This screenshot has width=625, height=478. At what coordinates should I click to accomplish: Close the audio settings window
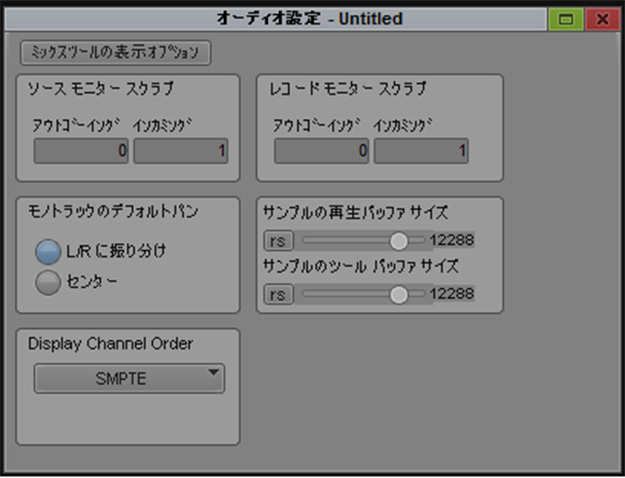click(x=602, y=19)
